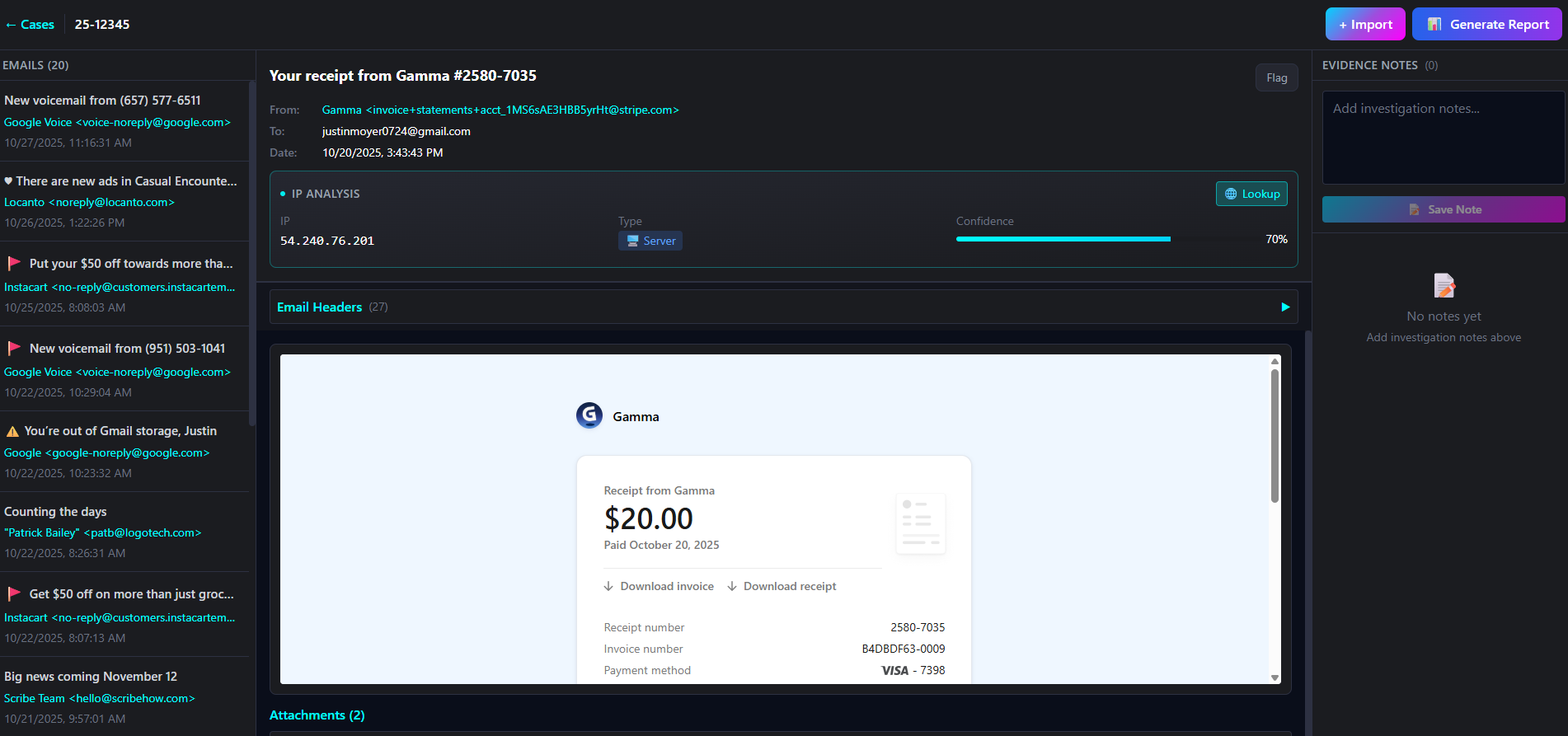The width and height of the screenshot is (1568, 736).
Task: Click the confidence progress bar
Action: point(1063,239)
